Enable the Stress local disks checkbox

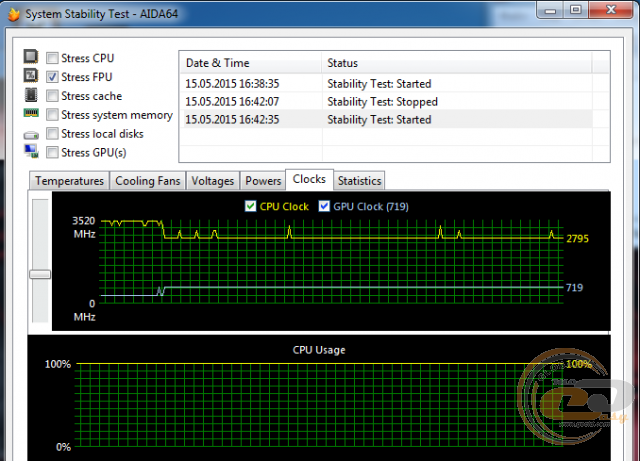pos(52,134)
